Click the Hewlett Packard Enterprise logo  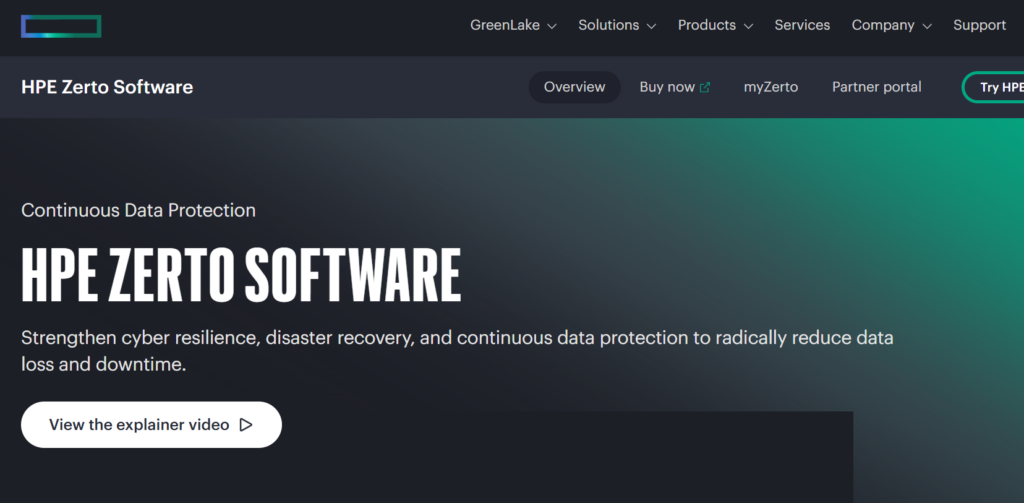(x=61, y=26)
